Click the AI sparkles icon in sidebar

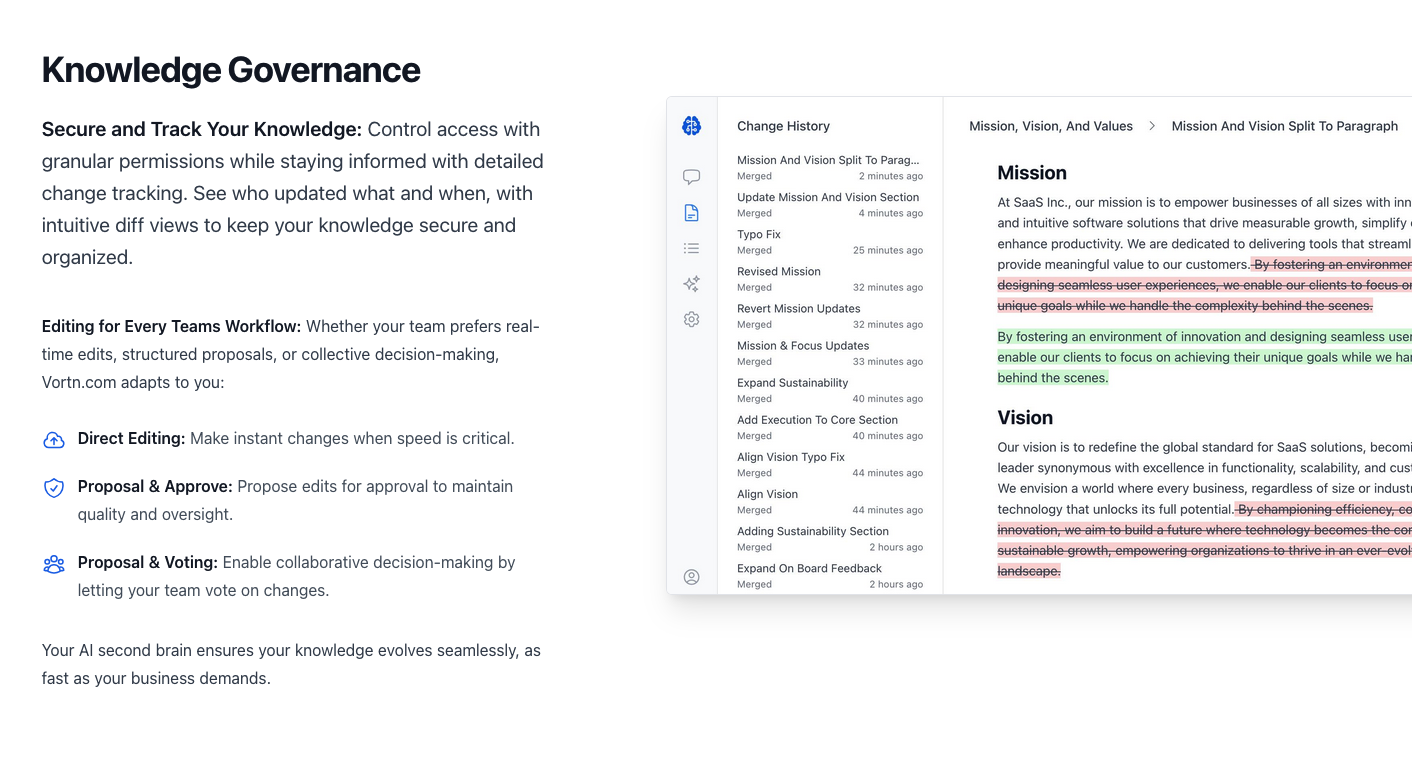[691, 284]
